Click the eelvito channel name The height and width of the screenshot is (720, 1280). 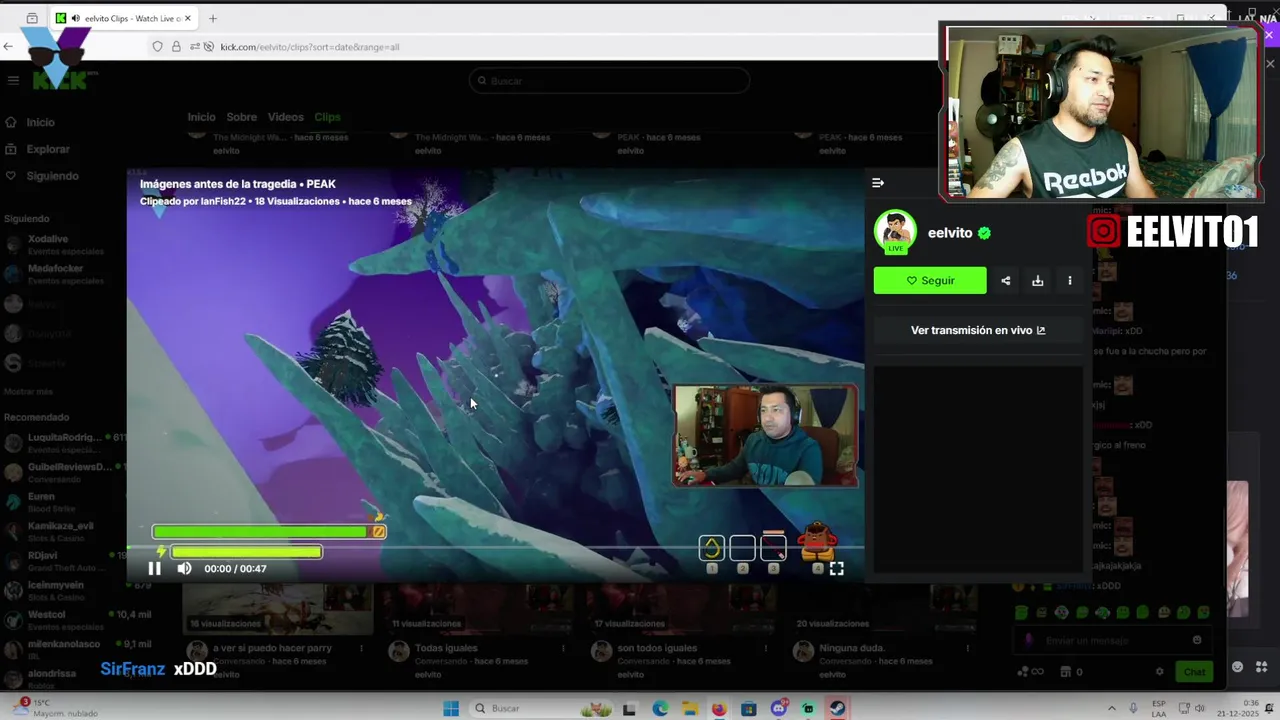(x=950, y=233)
